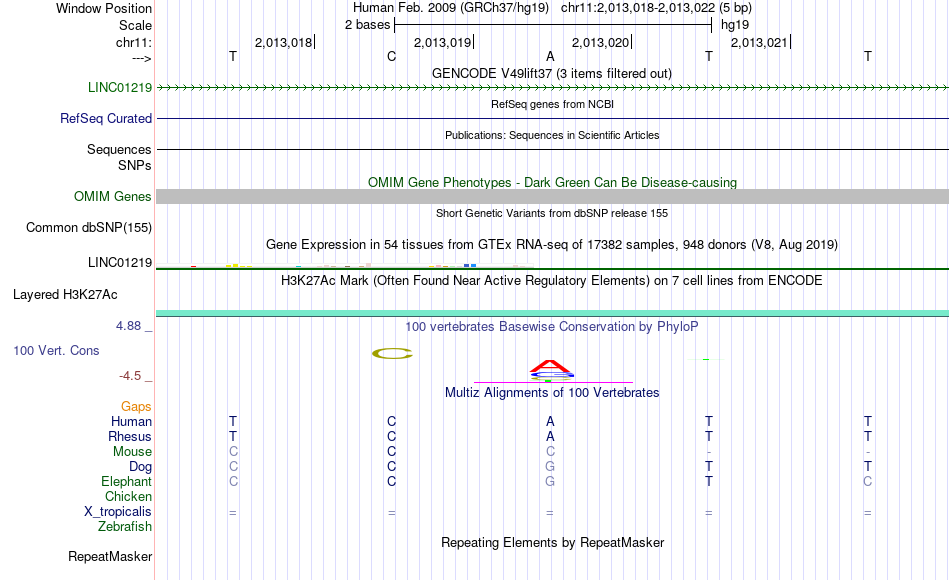Viewport: 950px width, 580px height.
Task: Click base A in the reference sequence row
Action: (550, 56)
